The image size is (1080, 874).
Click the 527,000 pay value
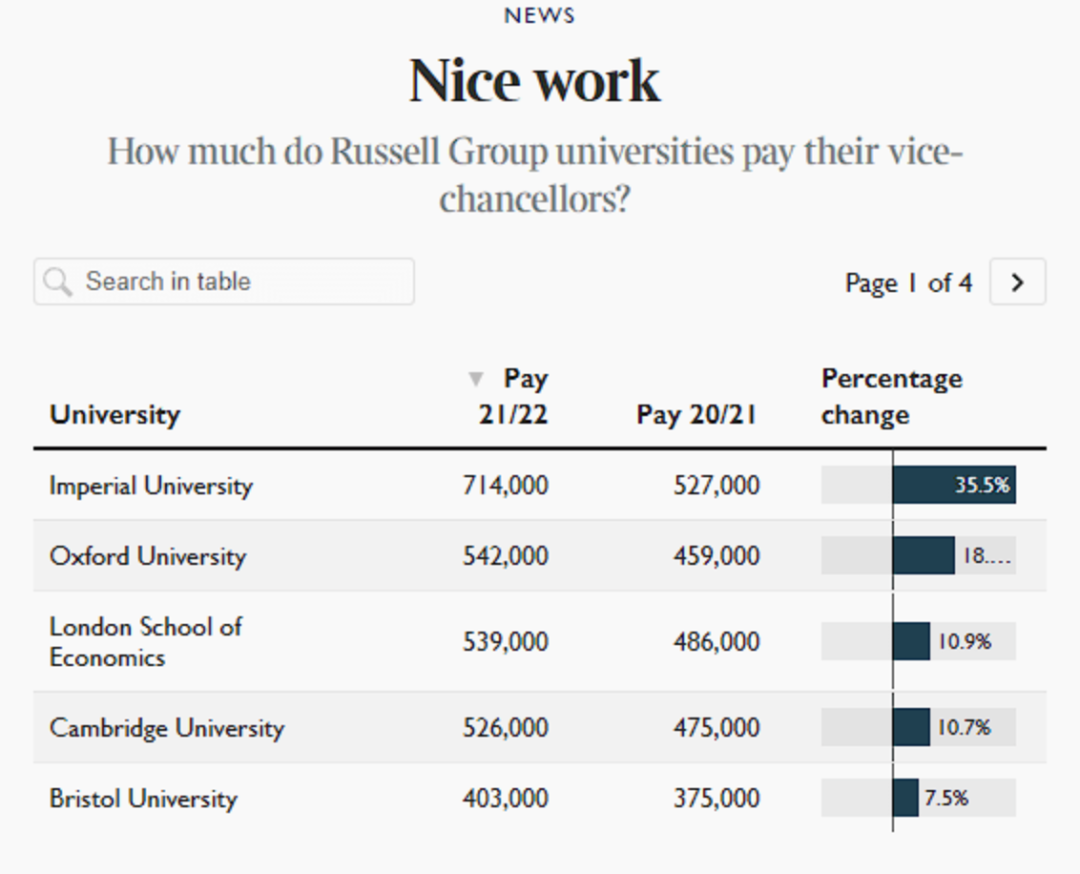coord(716,486)
